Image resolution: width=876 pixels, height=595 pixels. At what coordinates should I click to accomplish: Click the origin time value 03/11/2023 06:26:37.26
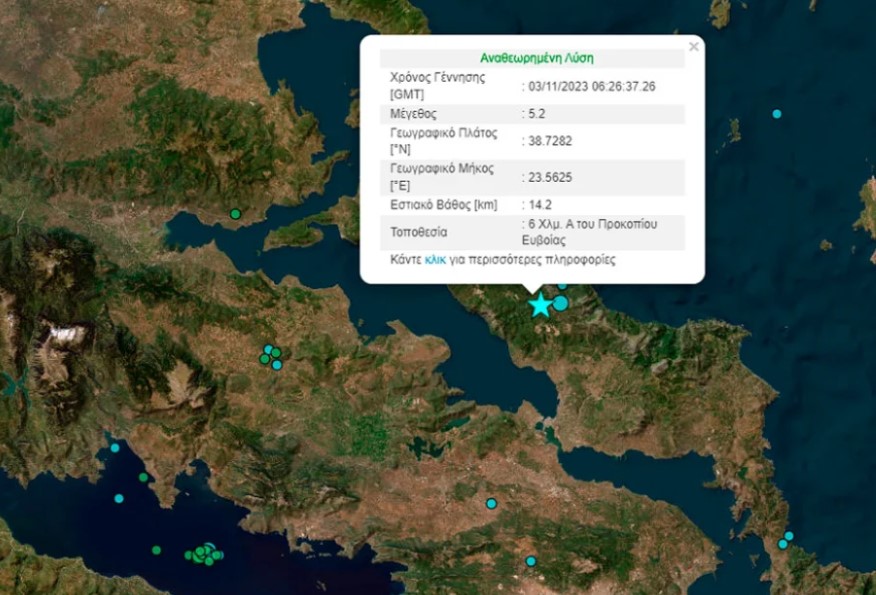(x=592, y=87)
